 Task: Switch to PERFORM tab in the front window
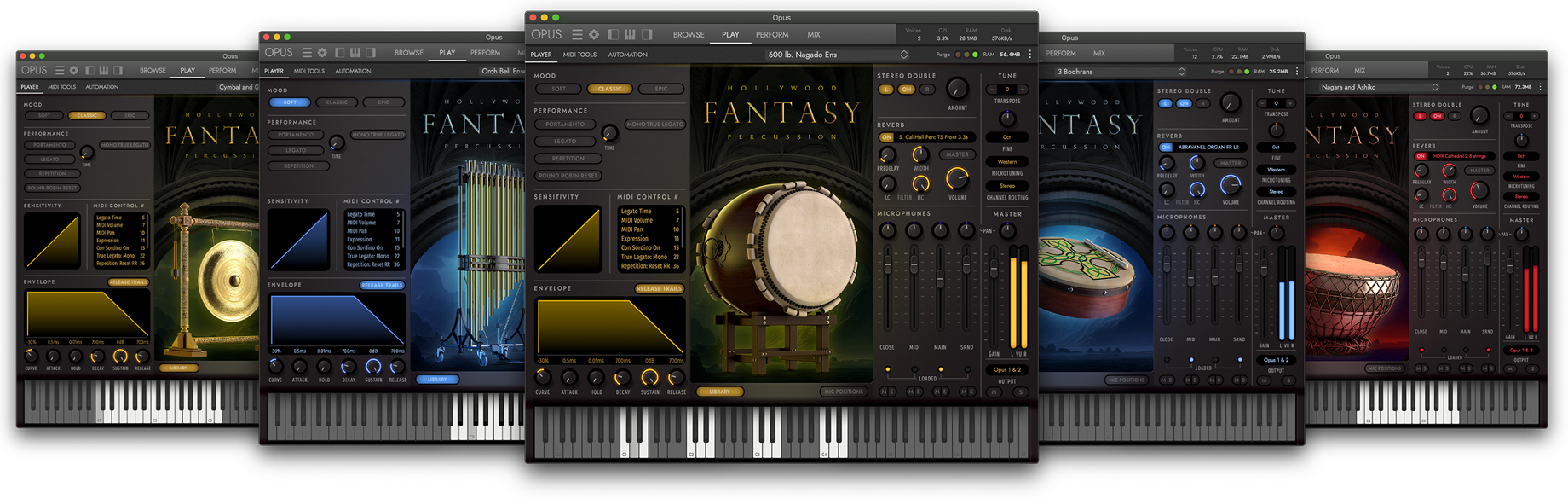(772, 35)
